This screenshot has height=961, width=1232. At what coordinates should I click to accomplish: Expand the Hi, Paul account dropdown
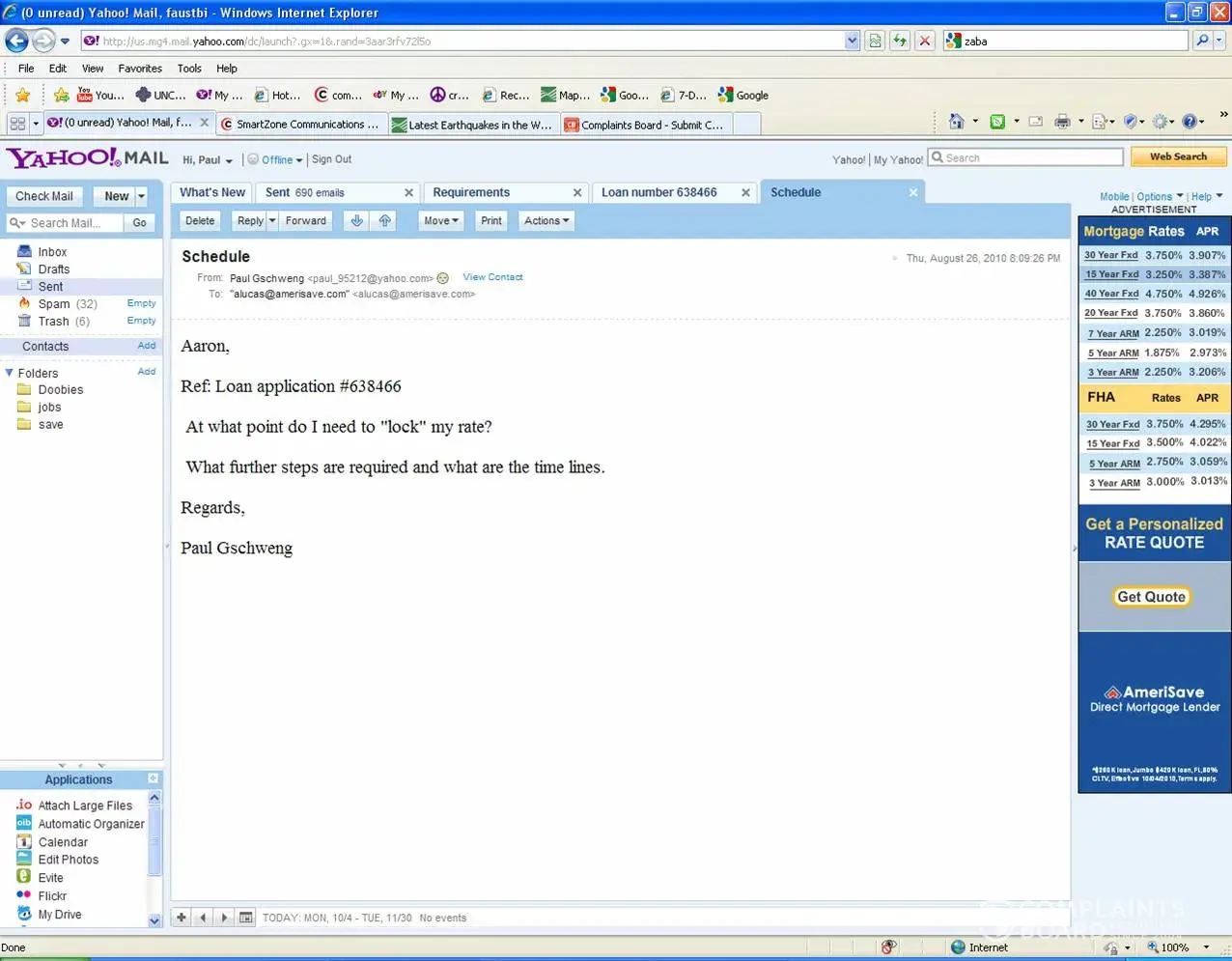click(229, 161)
